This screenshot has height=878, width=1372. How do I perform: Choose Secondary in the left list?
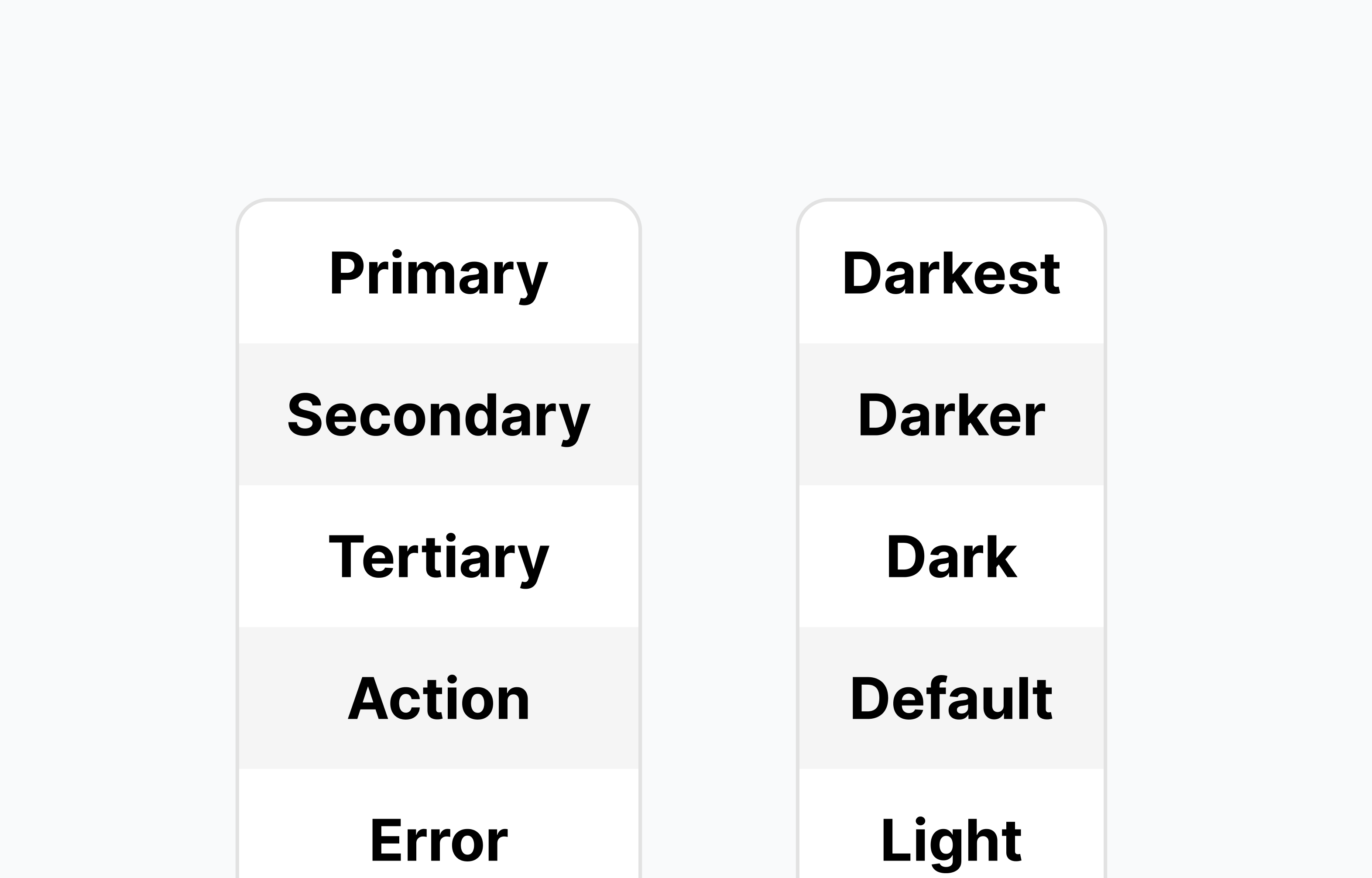(438, 415)
